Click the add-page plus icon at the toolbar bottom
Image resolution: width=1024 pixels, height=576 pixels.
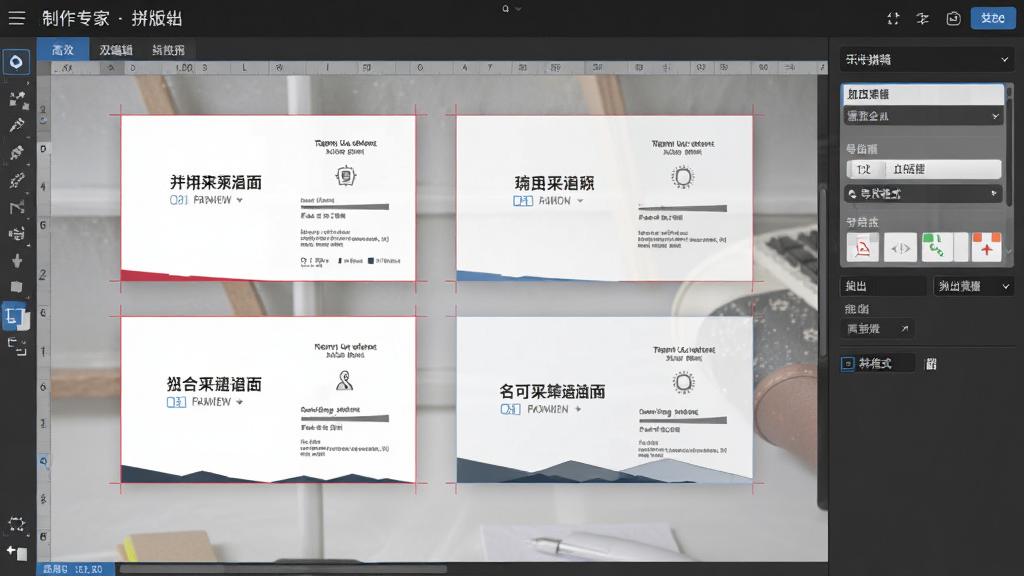pyautogui.click(x=17, y=553)
